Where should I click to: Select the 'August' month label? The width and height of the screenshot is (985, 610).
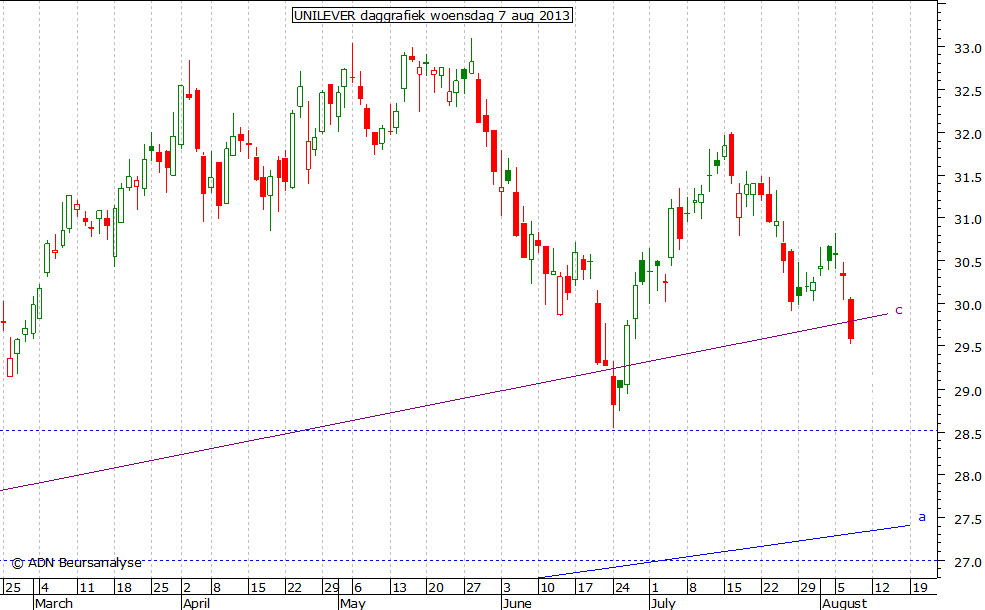point(845,603)
